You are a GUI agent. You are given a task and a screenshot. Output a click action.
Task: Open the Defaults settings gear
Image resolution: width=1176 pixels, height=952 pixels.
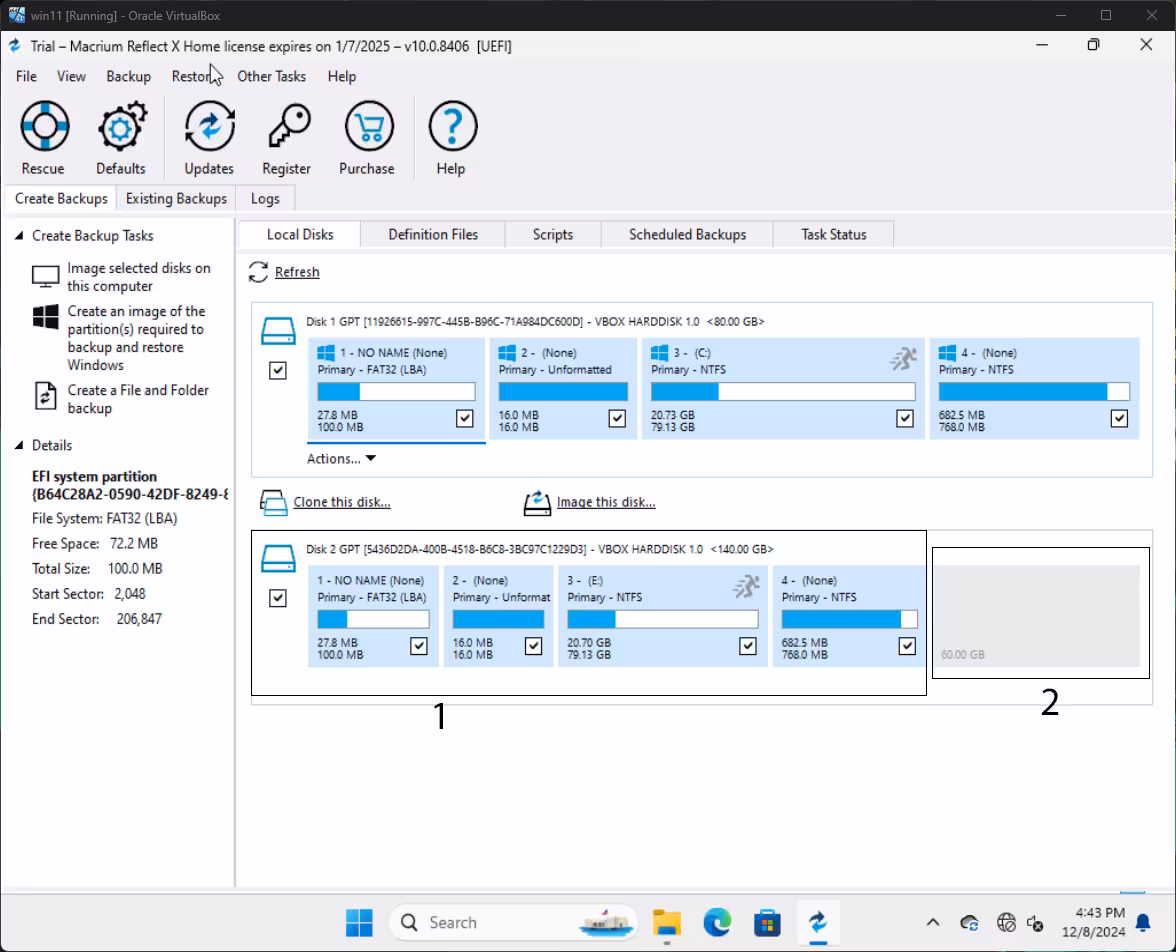tap(122, 126)
